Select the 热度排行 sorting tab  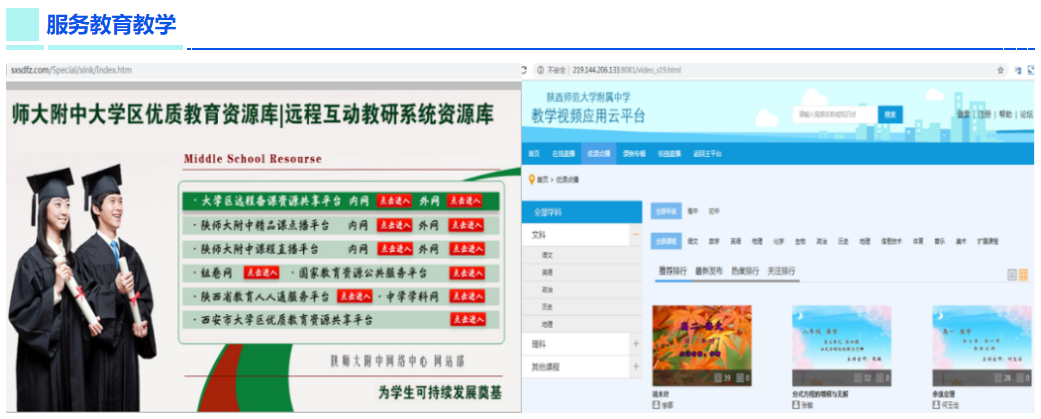coord(744,271)
